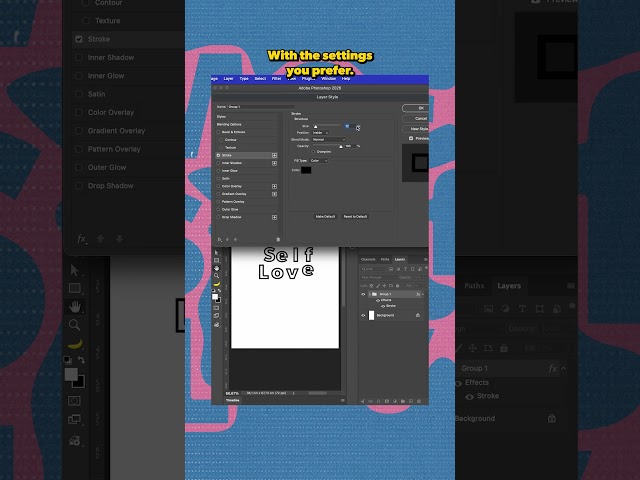Click the Size slider handle

[315, 127]
